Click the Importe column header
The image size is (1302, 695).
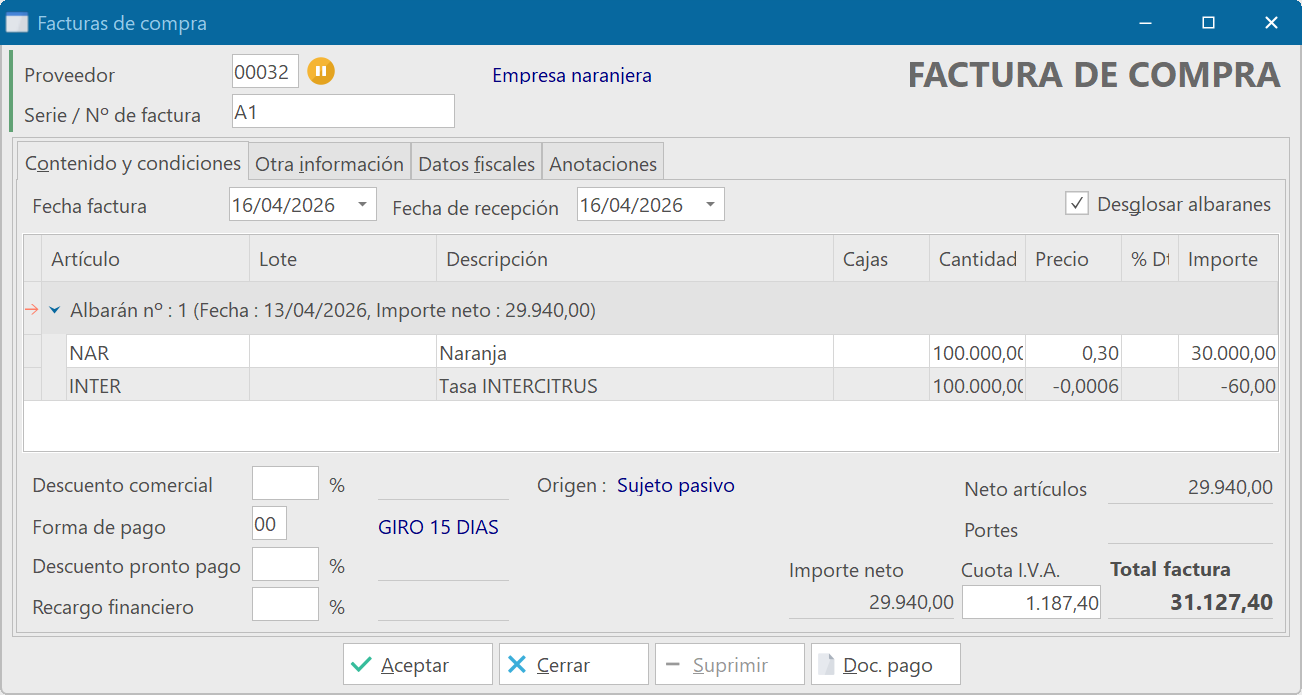[x=1222, y=260]
